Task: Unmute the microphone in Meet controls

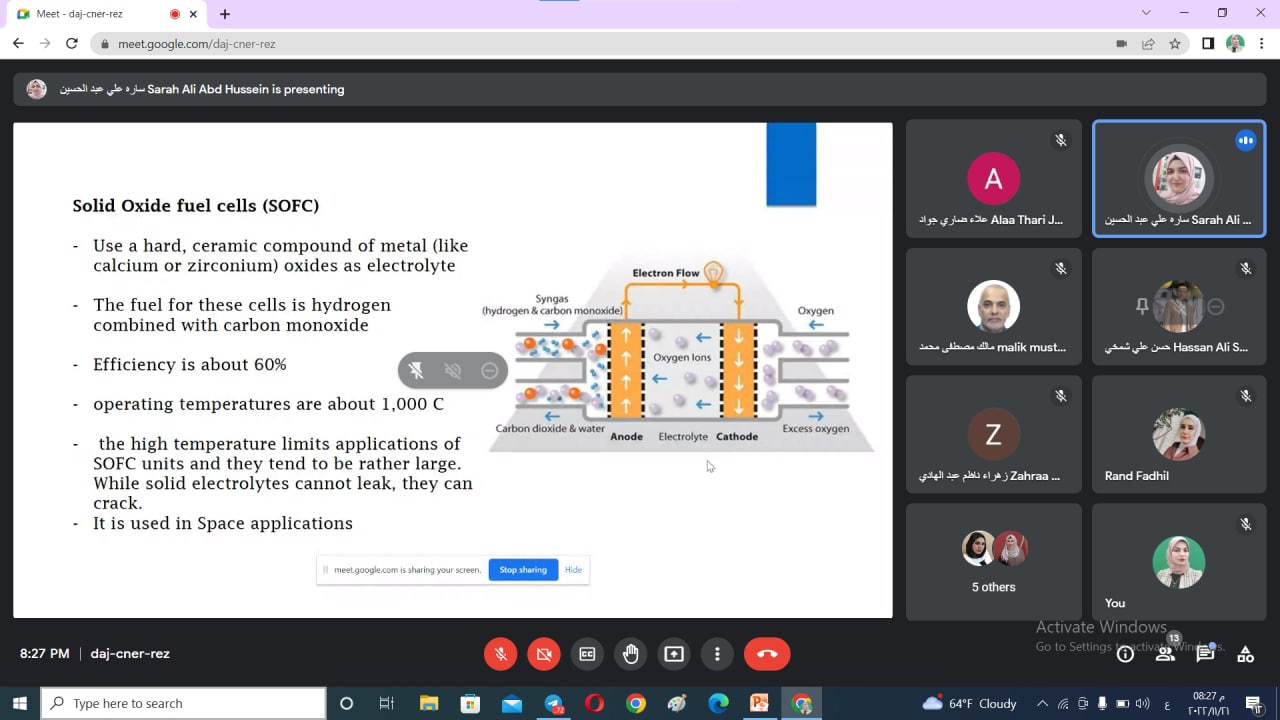Action: (501, 654)
